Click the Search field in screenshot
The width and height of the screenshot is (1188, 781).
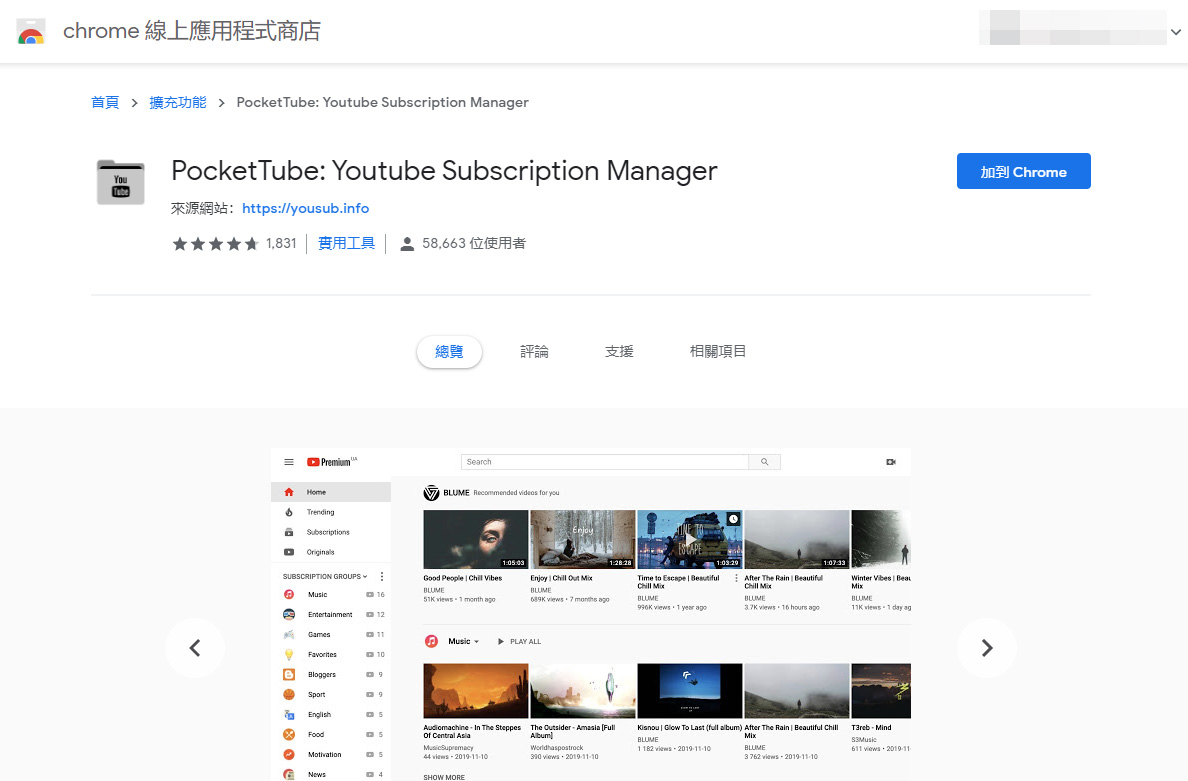coord(605,462)
